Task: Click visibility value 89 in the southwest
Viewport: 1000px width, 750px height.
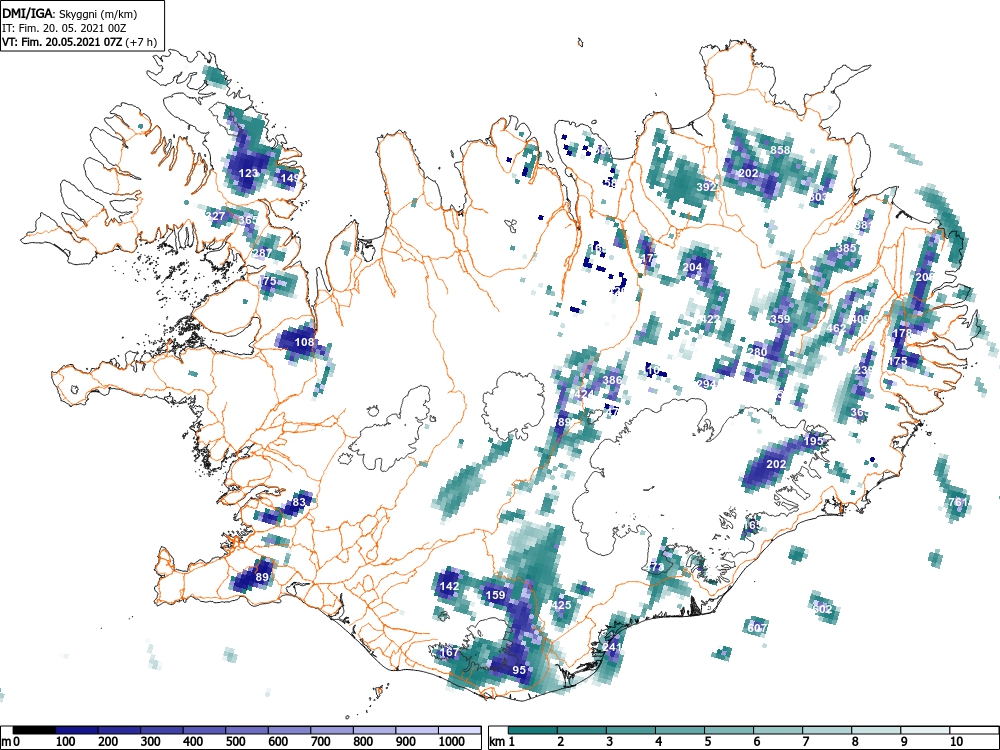Action: 262,577
